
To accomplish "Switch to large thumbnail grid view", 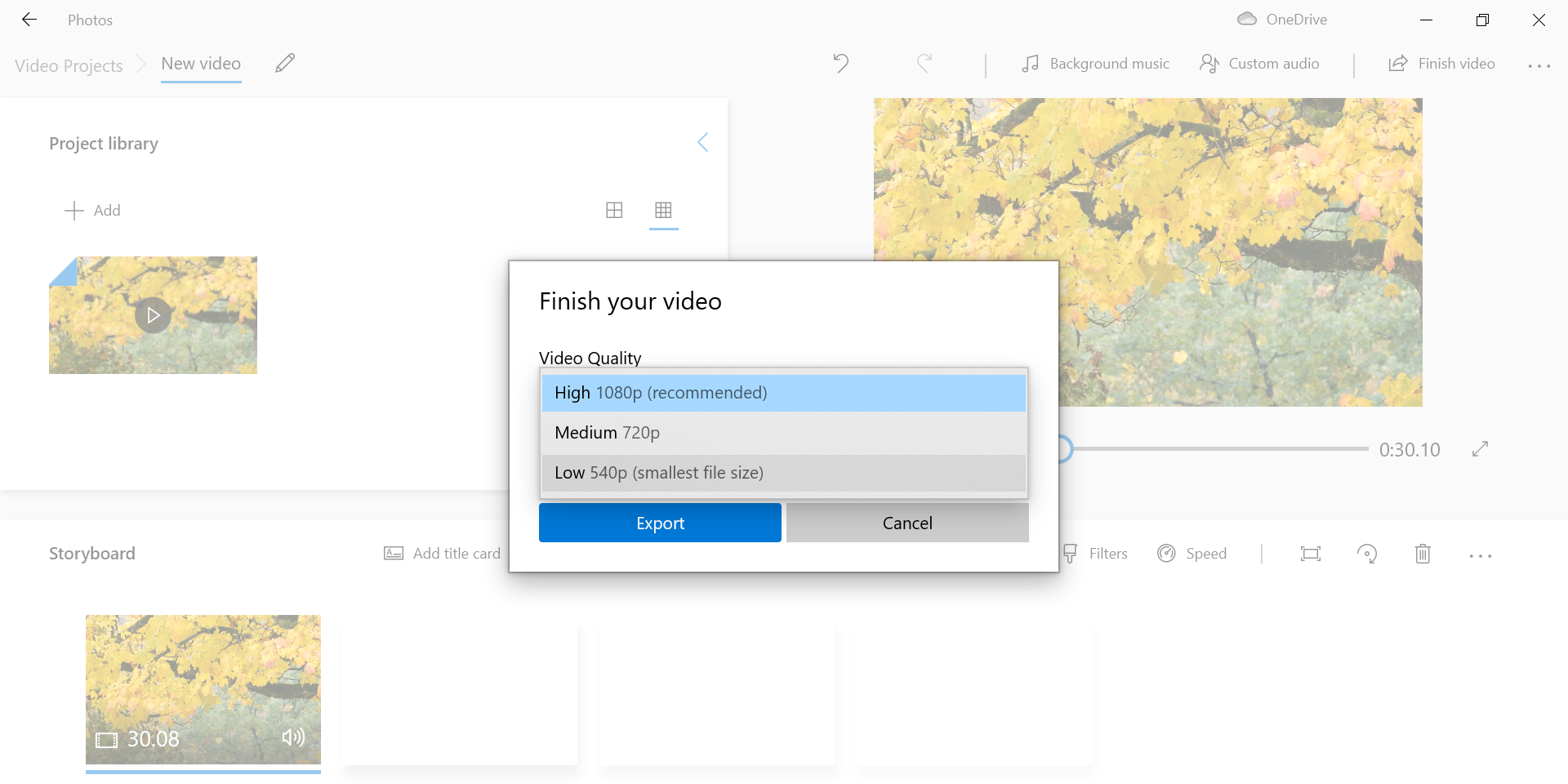I will click(x=614, y=210).
